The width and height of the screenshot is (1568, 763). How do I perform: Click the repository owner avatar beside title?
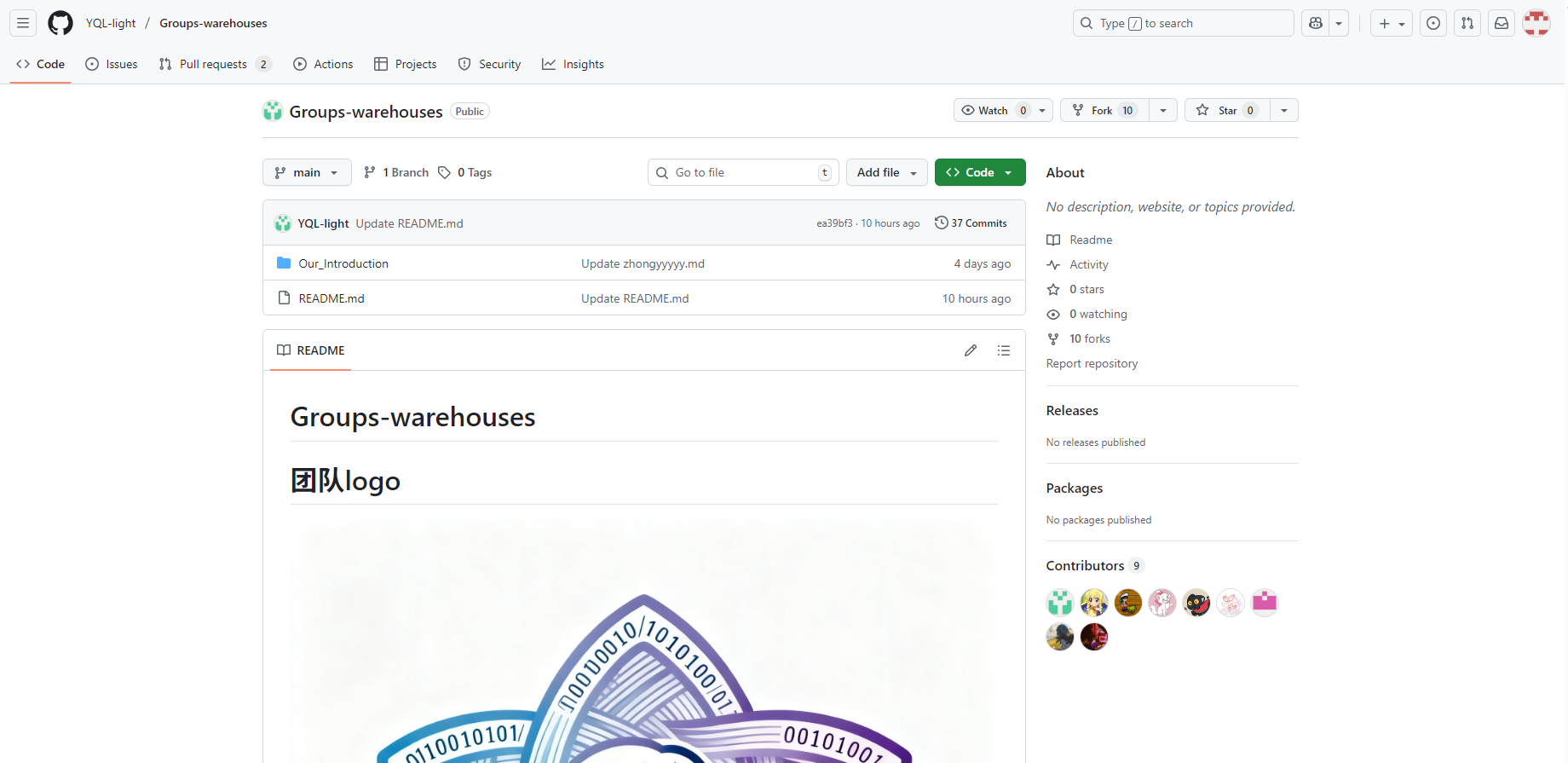click(x=273, y=111)
